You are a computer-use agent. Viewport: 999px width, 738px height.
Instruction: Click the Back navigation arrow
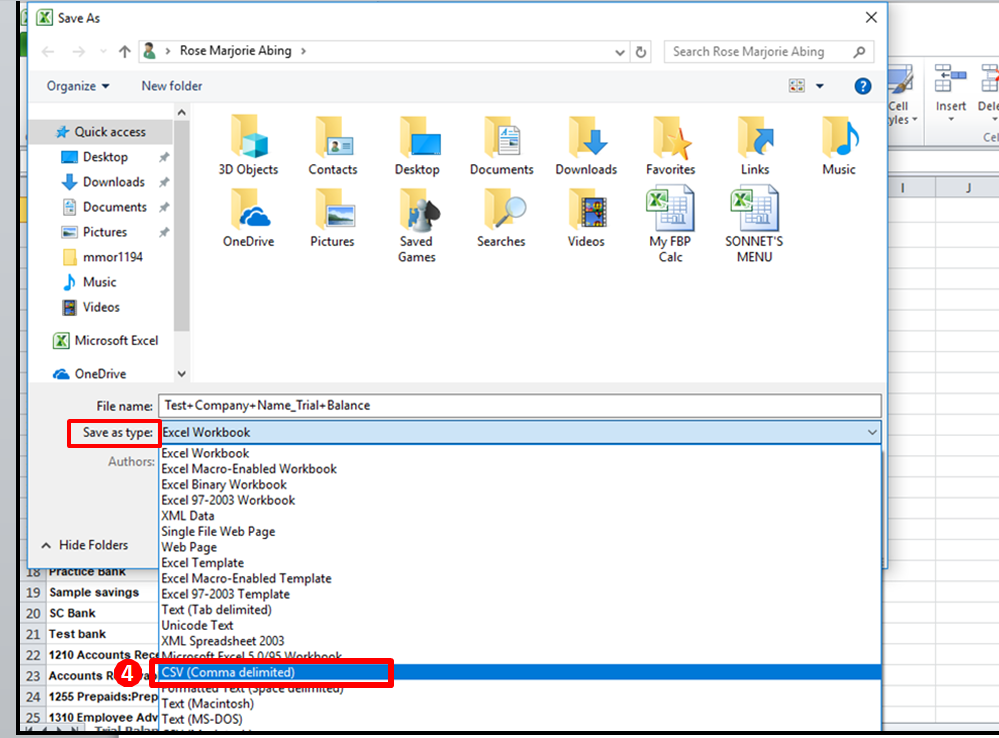48,52
